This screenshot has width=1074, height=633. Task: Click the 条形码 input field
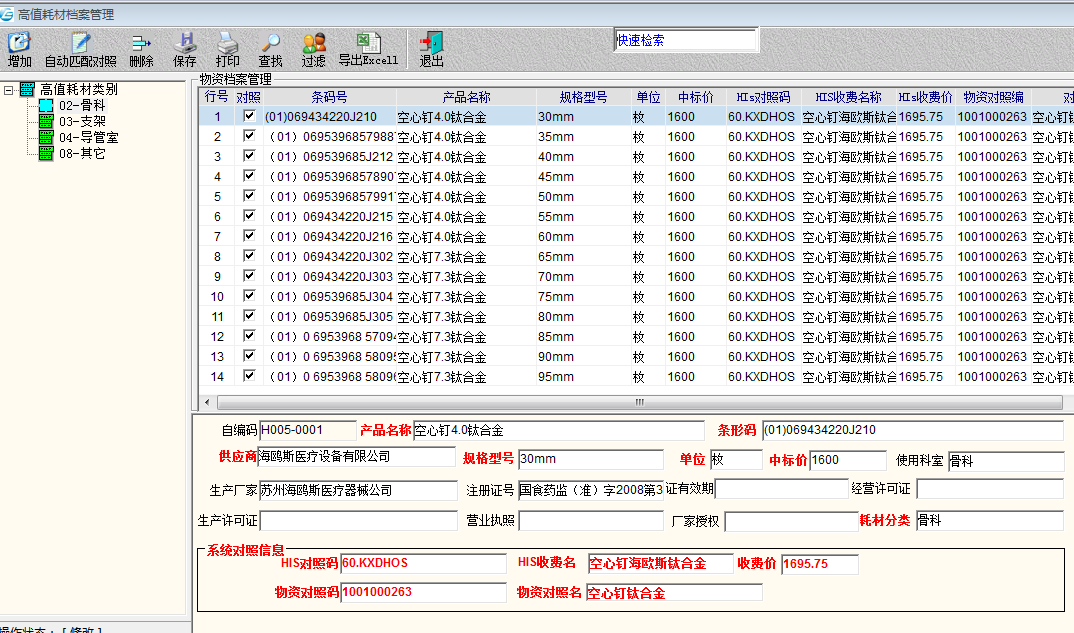[x=913, y=430]
